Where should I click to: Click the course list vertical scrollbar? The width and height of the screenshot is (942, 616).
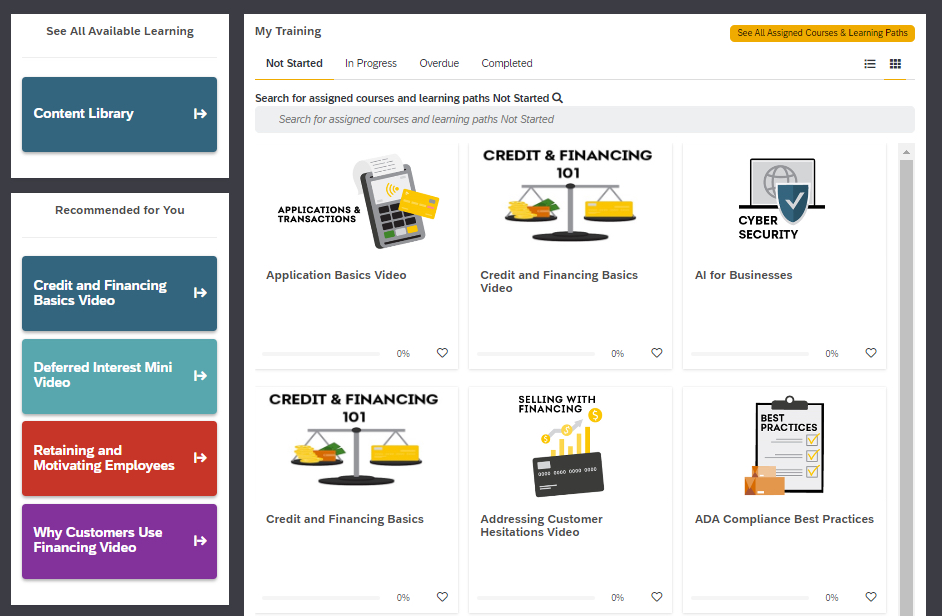[906, 387]
